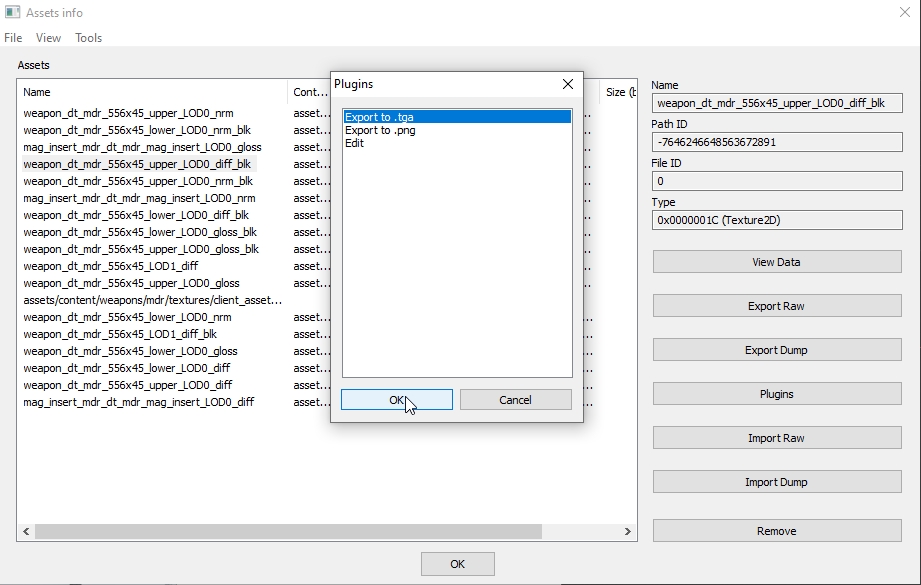The height and width of the screenshot is (585, 921).
Task: Select the Export to .png plugin
Action: [380, 130]
